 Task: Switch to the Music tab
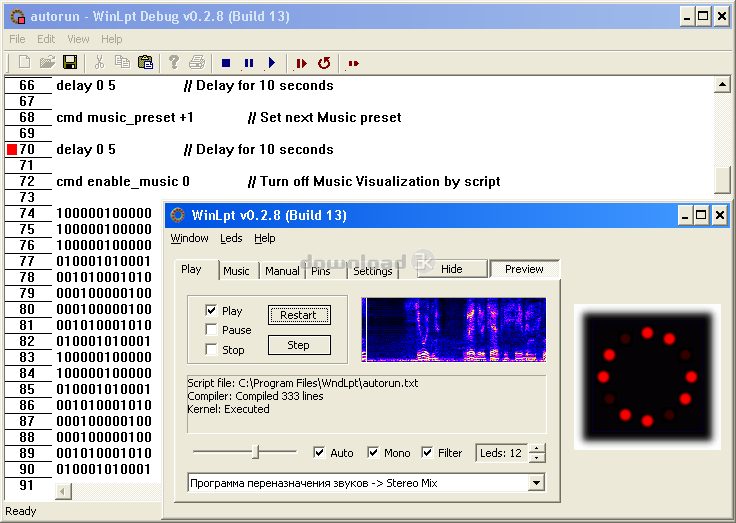tap(236, 271)
